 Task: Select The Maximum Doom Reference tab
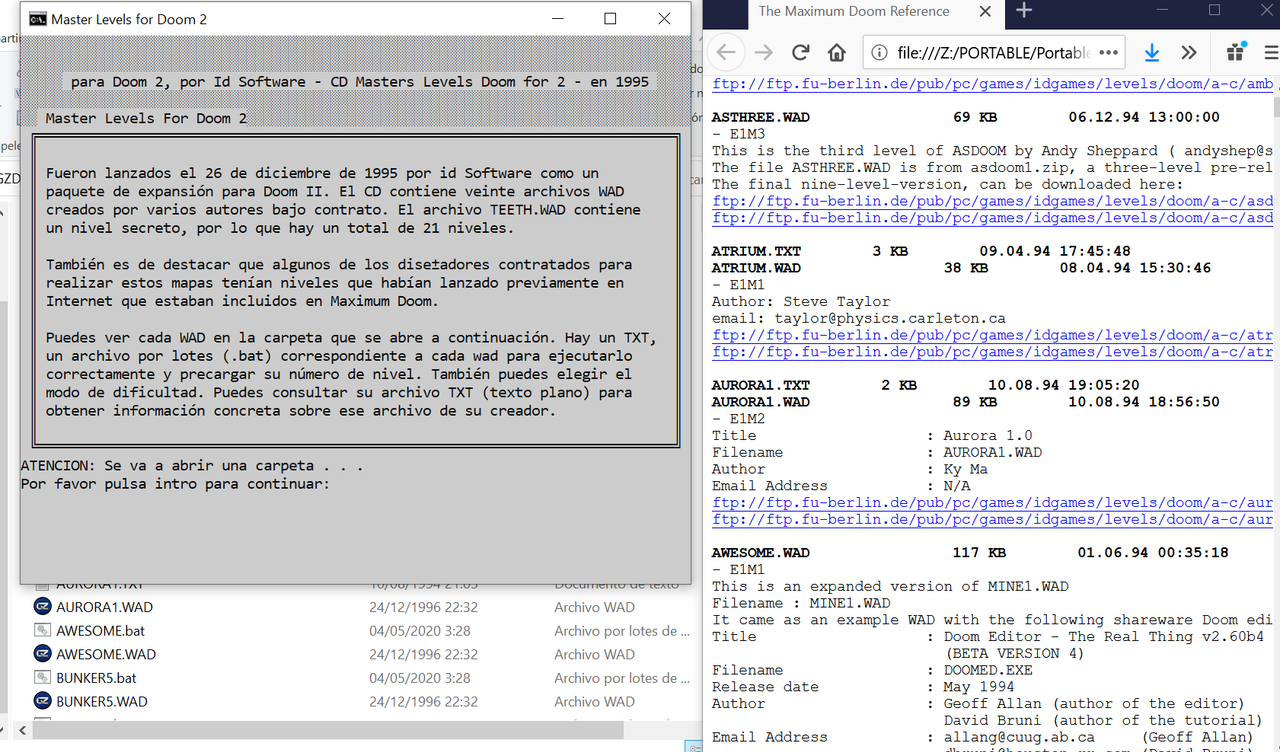(855, 11)
